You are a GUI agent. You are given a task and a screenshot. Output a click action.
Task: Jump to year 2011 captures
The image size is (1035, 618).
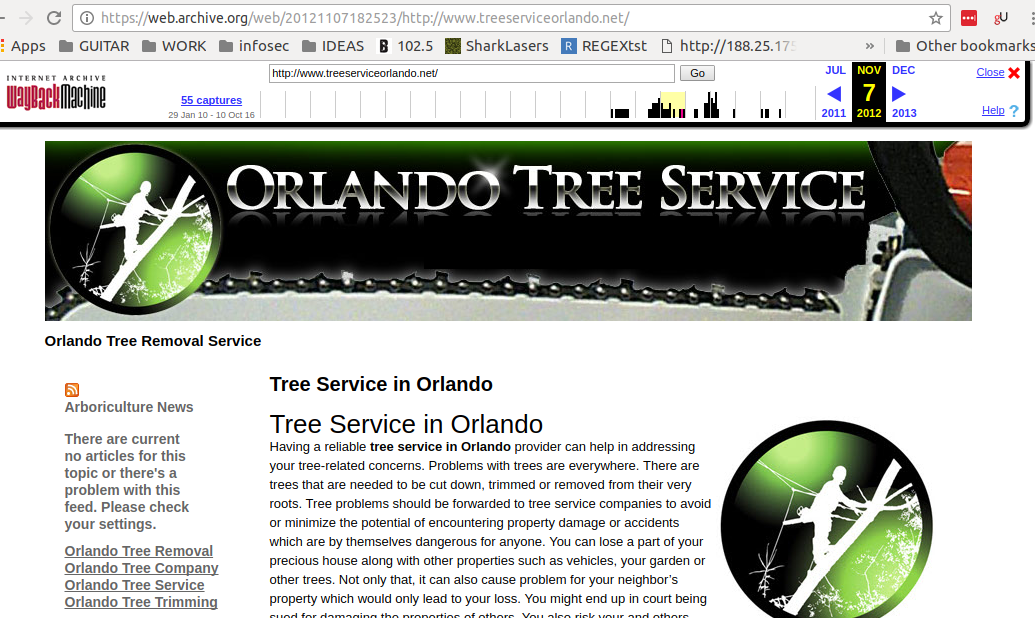834,113
